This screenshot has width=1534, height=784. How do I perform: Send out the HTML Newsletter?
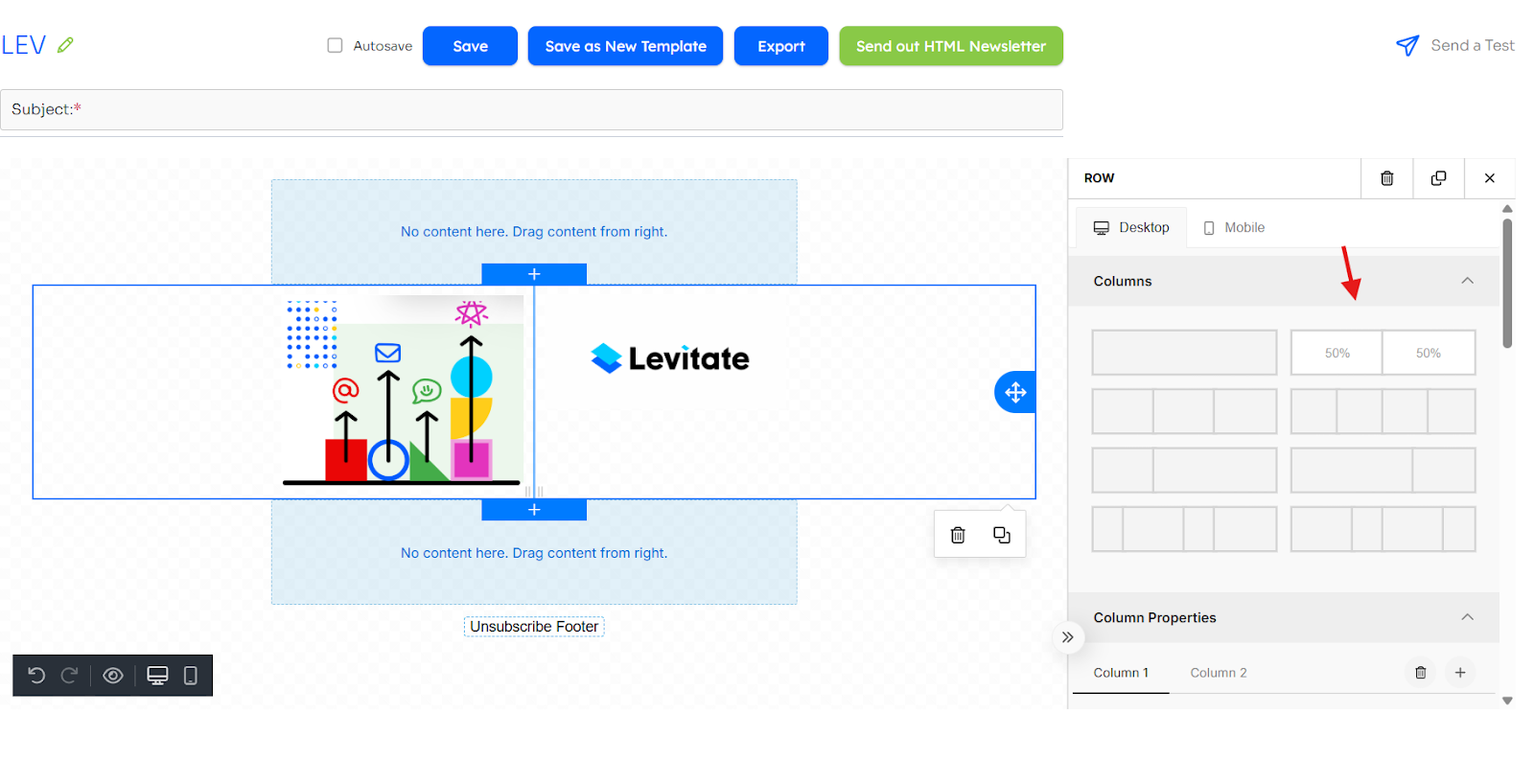pos(951,46)
